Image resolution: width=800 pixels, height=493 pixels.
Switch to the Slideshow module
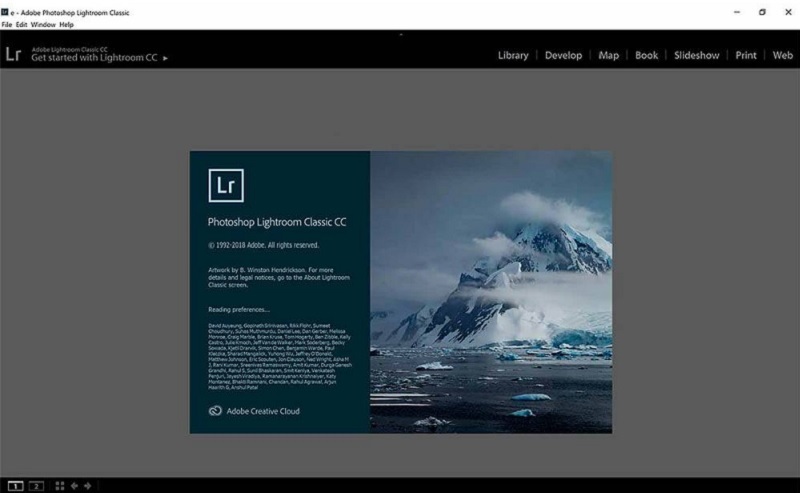[x=696, y=55]
